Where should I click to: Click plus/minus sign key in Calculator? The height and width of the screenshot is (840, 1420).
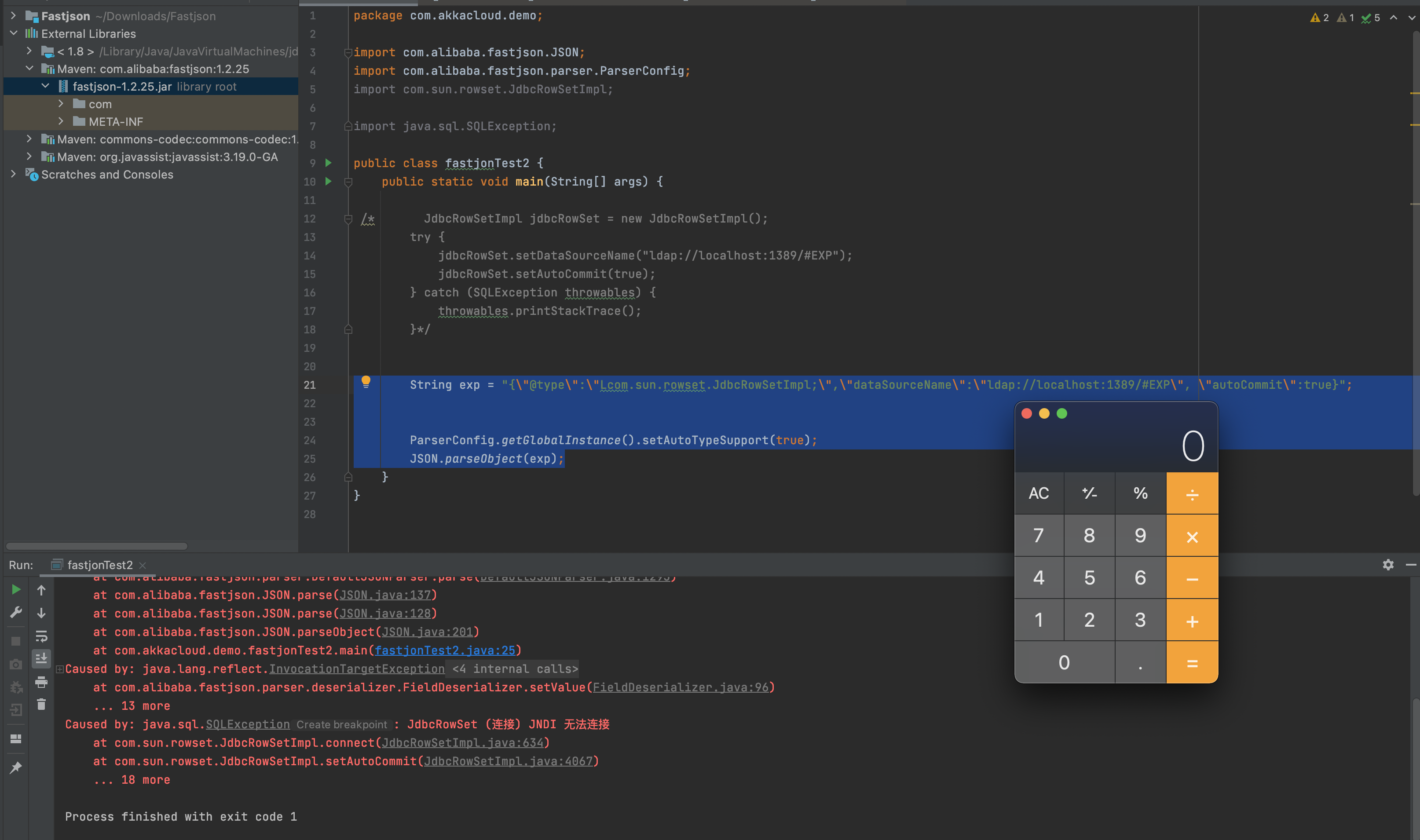point(1089,493)
